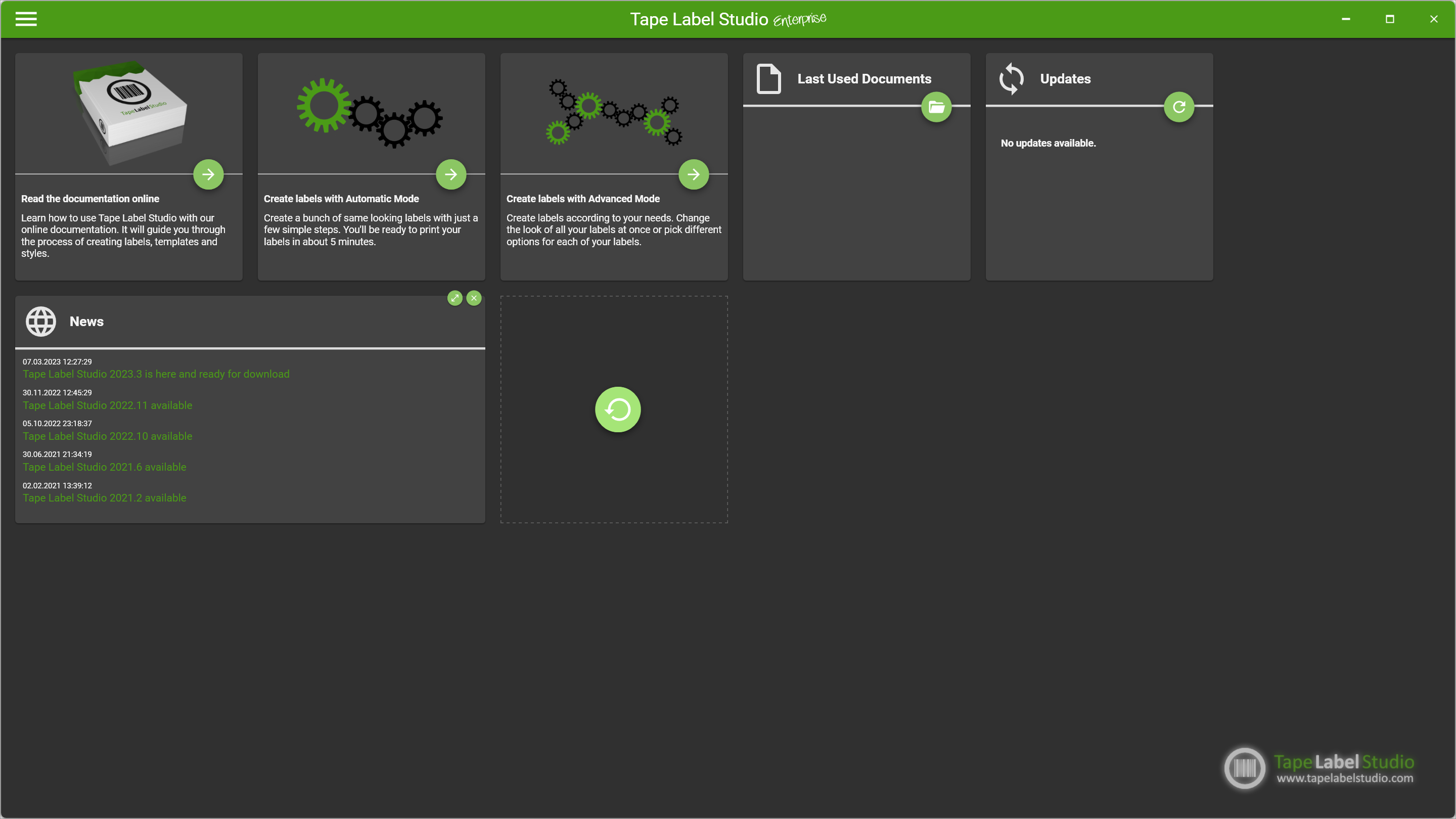
Task: Click the 30.06.2021 21:34:19 timestamp
Action: (x=57, y=454)
